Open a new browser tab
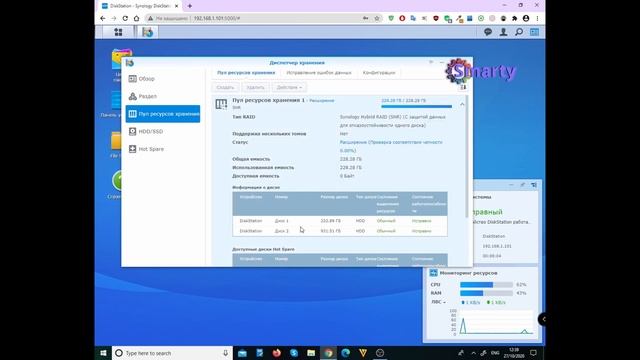640x360 pixels. tap(190, 6)
